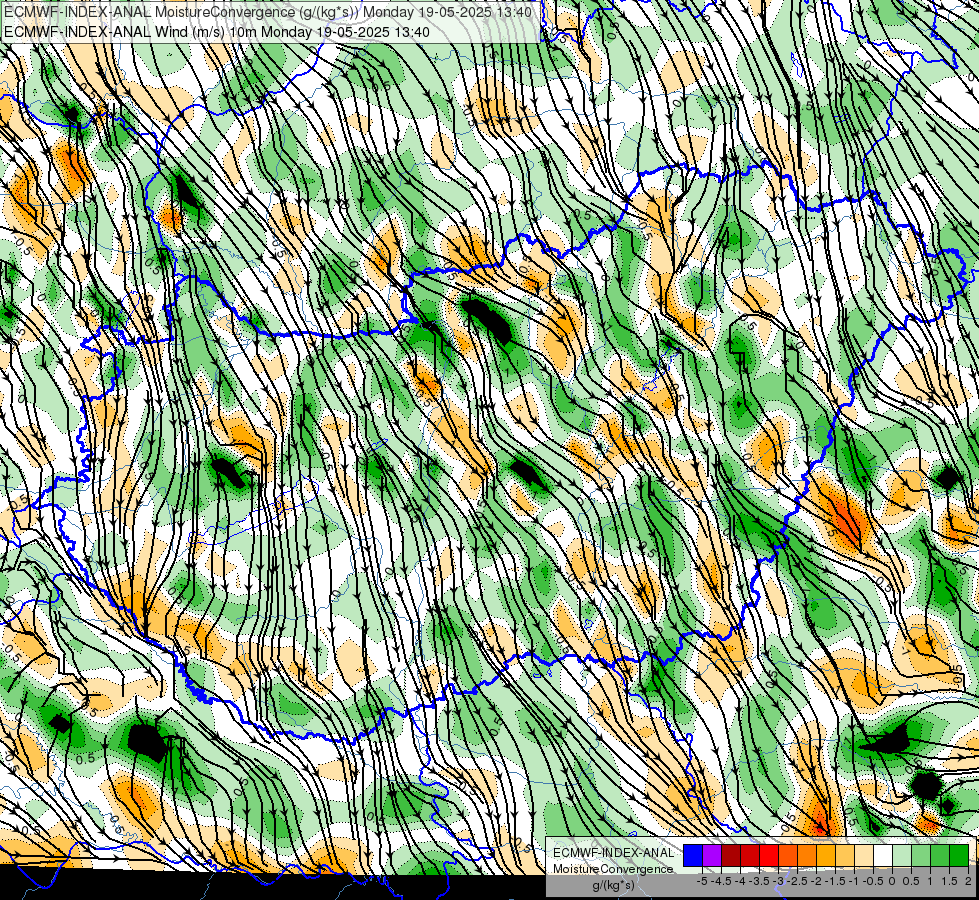
Task: Pick the dark red swatch between -4.5 and -4
Action: point(731,856)
